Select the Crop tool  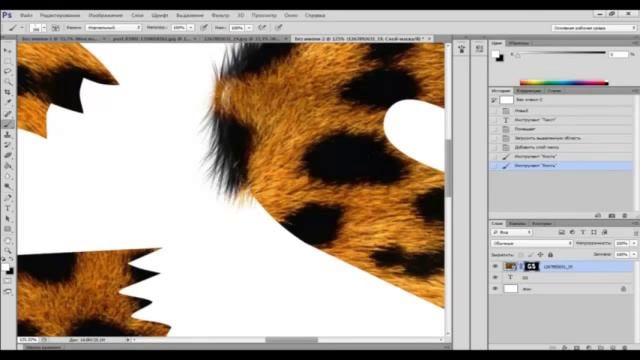[7, 92]
